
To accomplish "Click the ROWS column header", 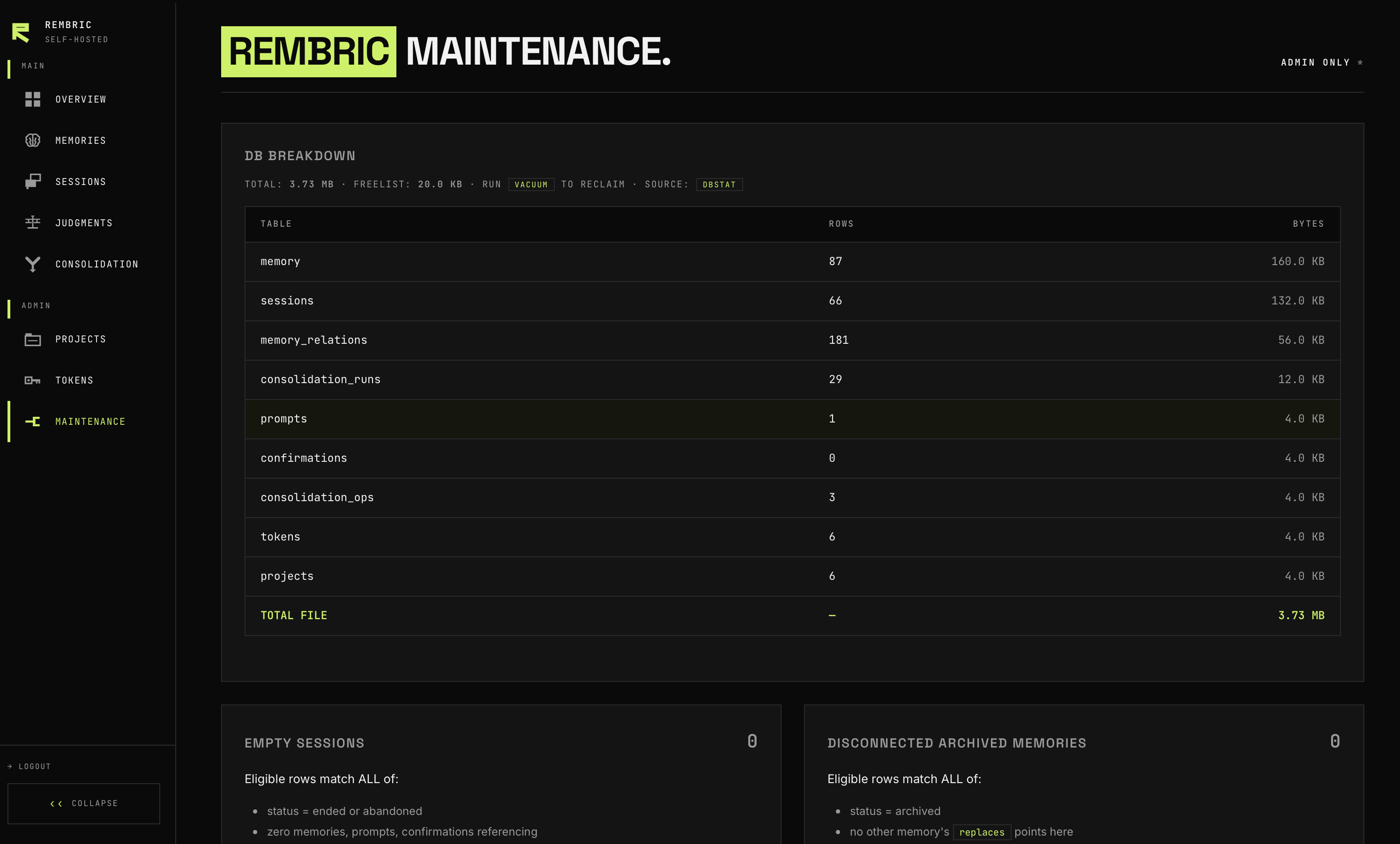I will tap(841, 224).
